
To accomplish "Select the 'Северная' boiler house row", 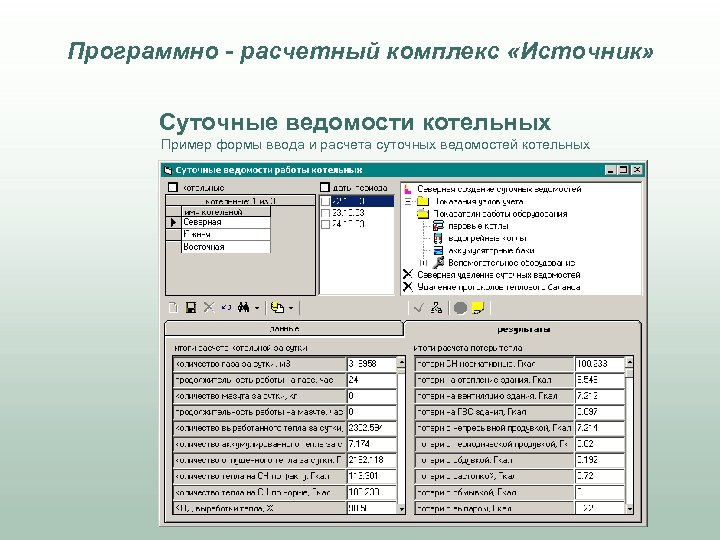I will tap(226, 222).
